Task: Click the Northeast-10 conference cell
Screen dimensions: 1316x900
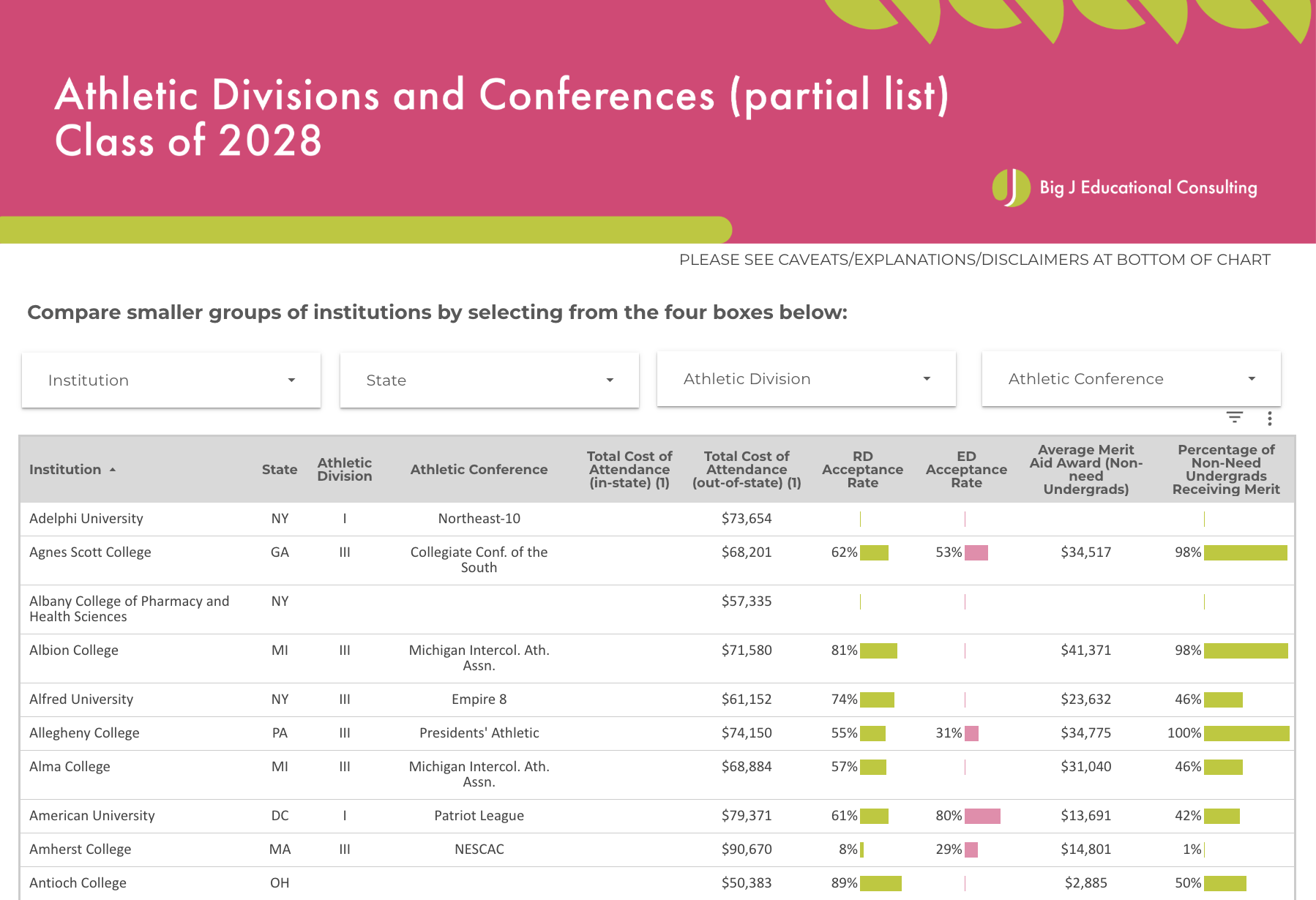Action: click(479, 519)
